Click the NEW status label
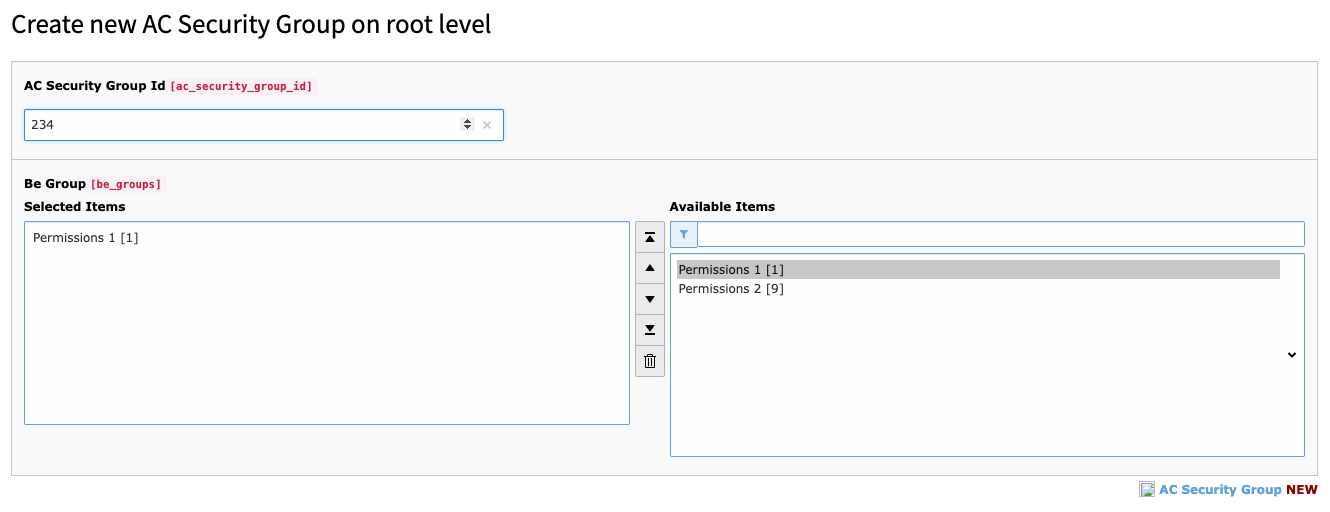 (1302, 490)
